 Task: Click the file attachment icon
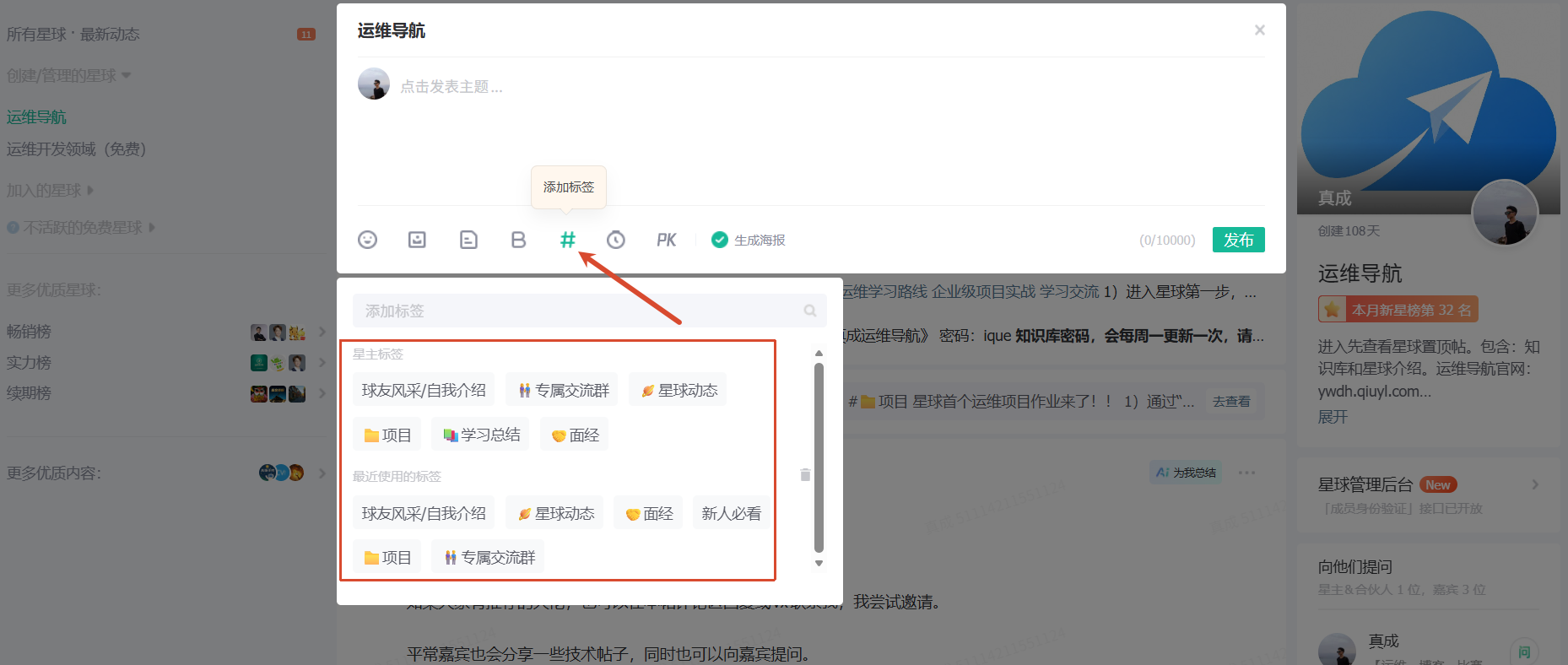pos(468,240)
